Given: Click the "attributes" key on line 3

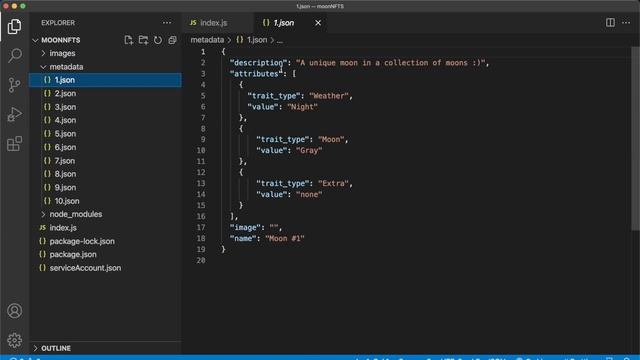Looking at the screenshot, I should (x=256, y=74).
